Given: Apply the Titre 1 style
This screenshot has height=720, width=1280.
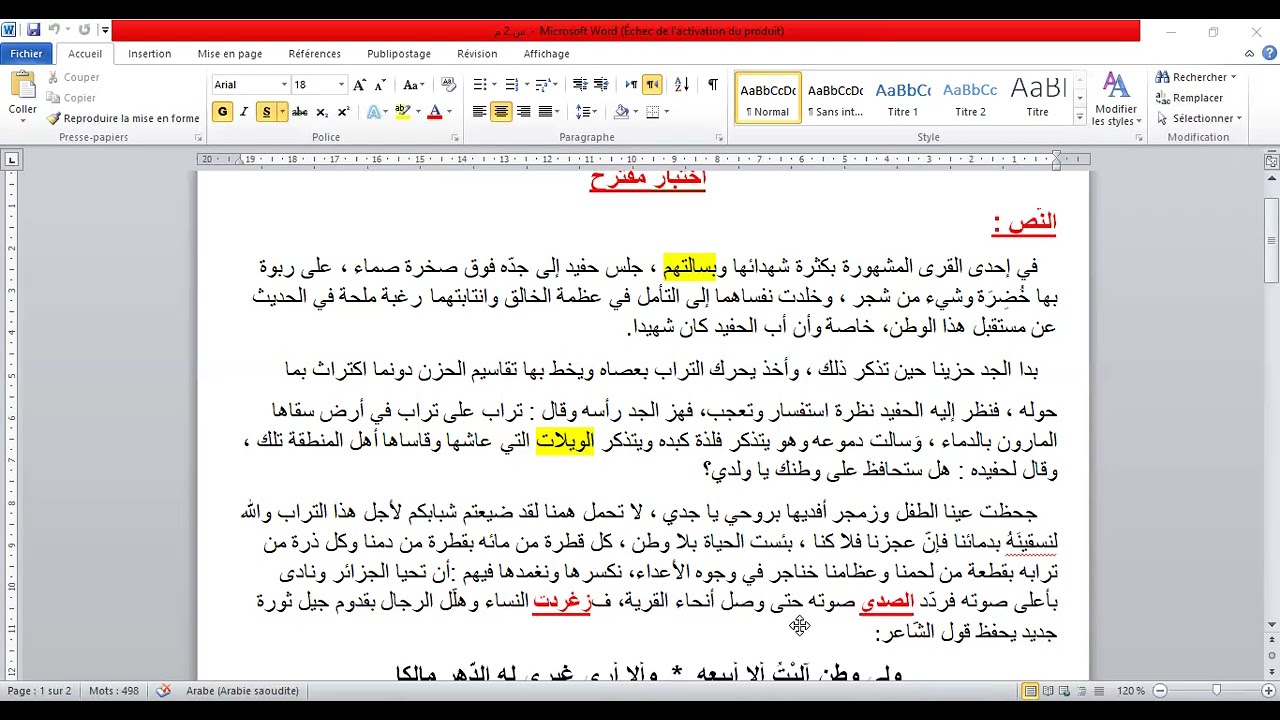Looking at the screenshot, I should 903,98.
